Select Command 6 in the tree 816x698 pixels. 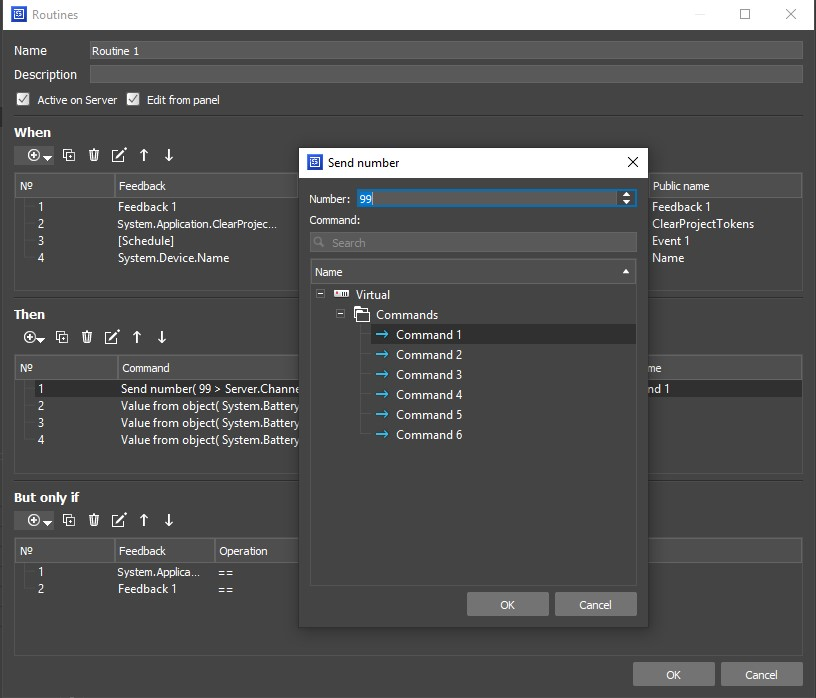point(428,435)
